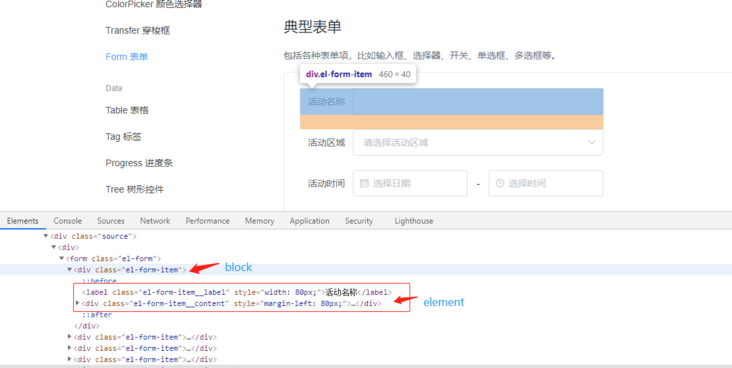Select Form 表单 in the sidebar

click(x=127, y=57)
